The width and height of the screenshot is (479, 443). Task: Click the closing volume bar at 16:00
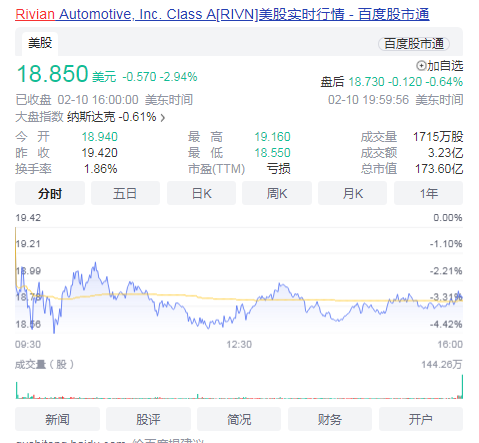(462, 386)
